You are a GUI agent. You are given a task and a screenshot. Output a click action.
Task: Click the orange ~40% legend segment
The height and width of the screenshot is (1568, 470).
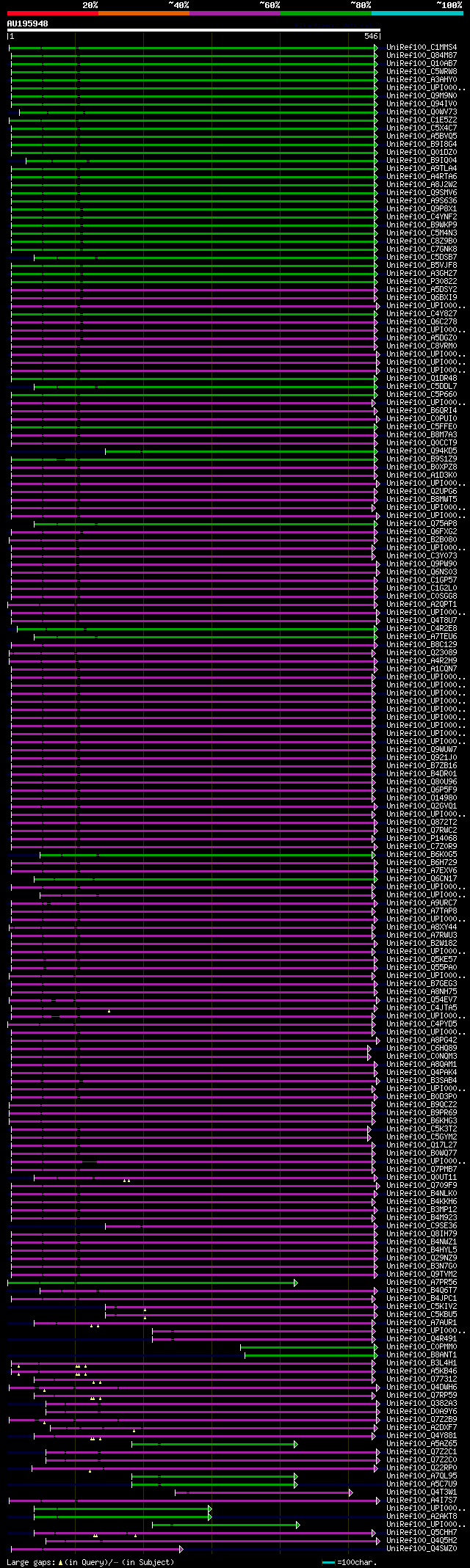(x=144, y=13)
